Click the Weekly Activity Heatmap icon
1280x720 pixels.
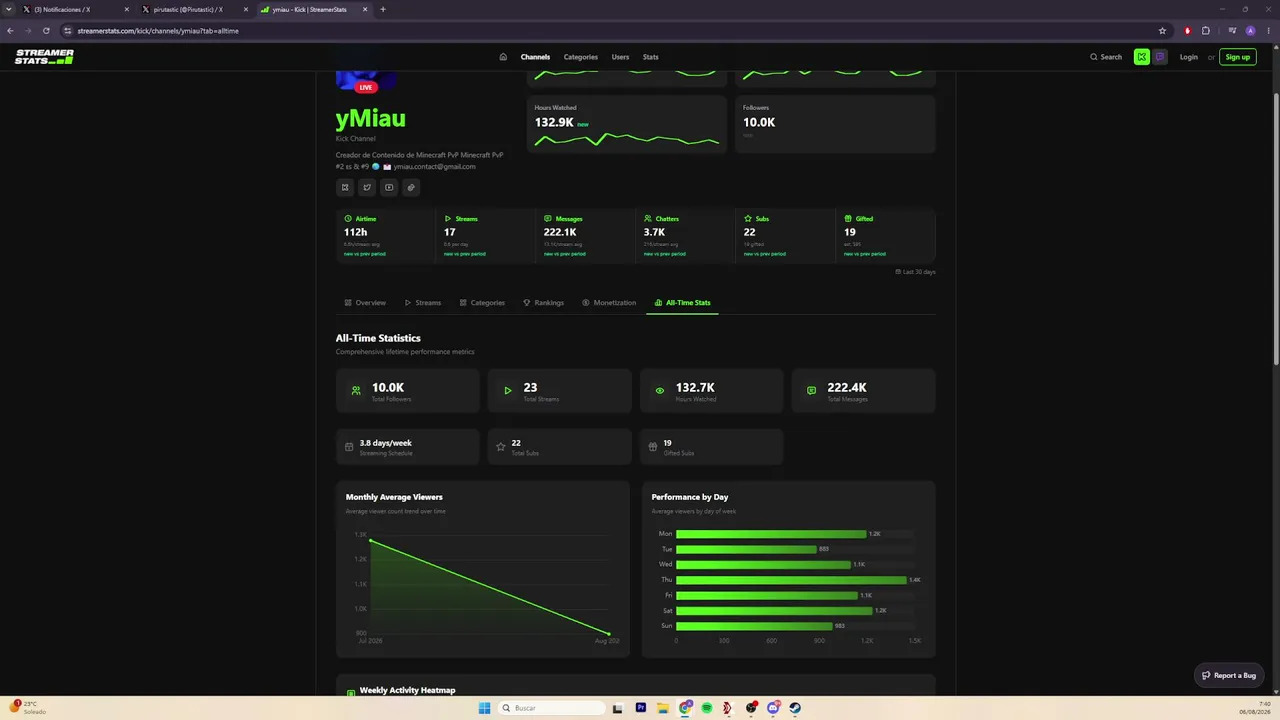pos(351,692)
